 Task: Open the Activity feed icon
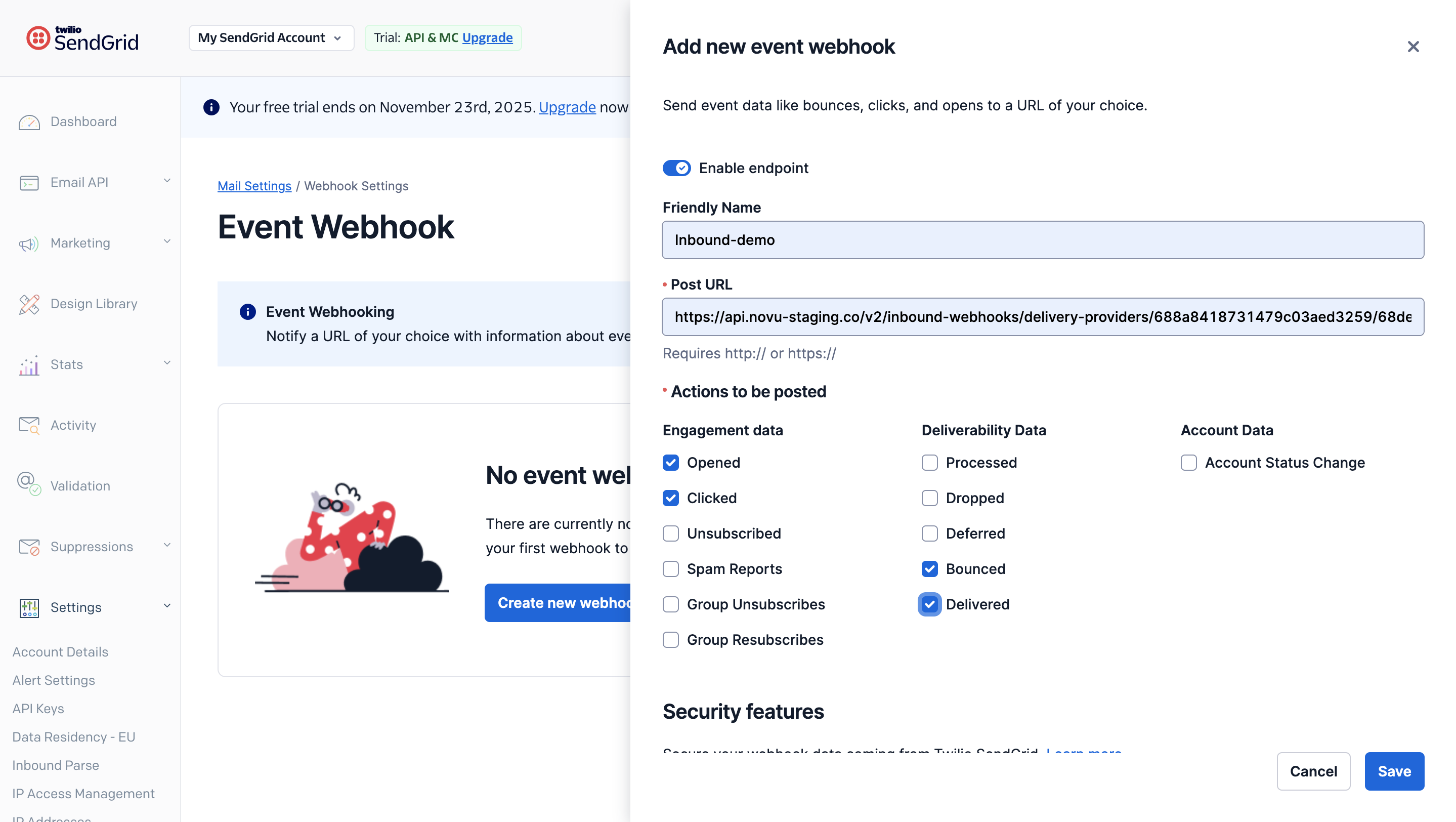click(x=28, y=425)
